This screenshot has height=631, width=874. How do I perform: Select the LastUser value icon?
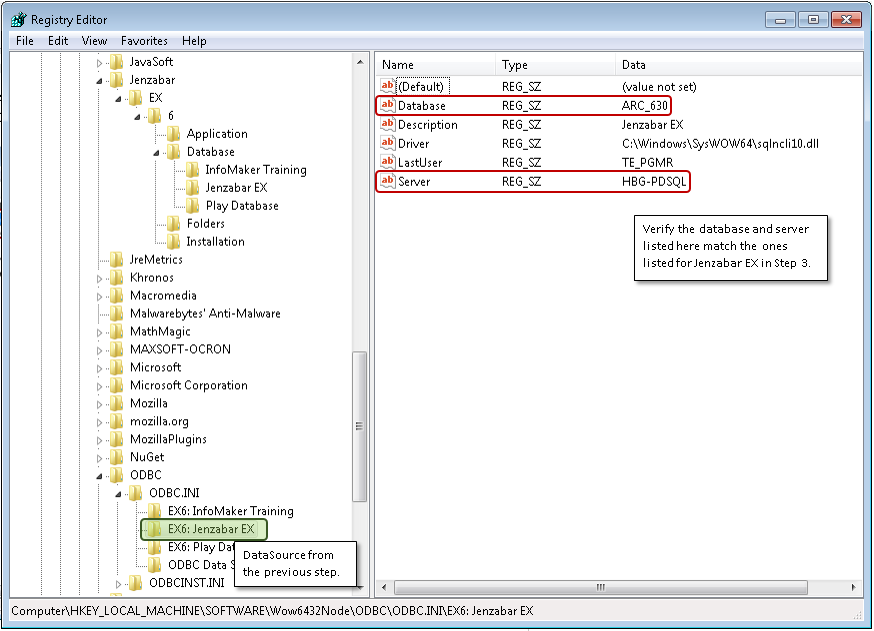pyautogui.click(x=388, y=163)
